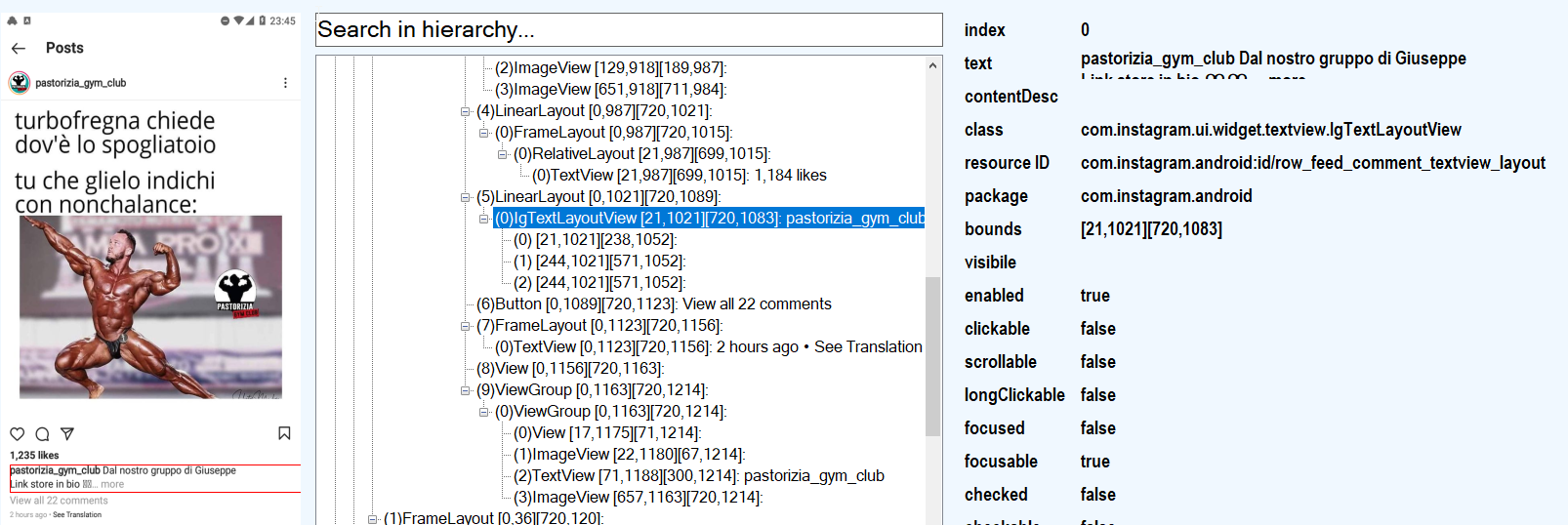Click the hierarchy tree scrollbar thumb

tap(932, 356)
